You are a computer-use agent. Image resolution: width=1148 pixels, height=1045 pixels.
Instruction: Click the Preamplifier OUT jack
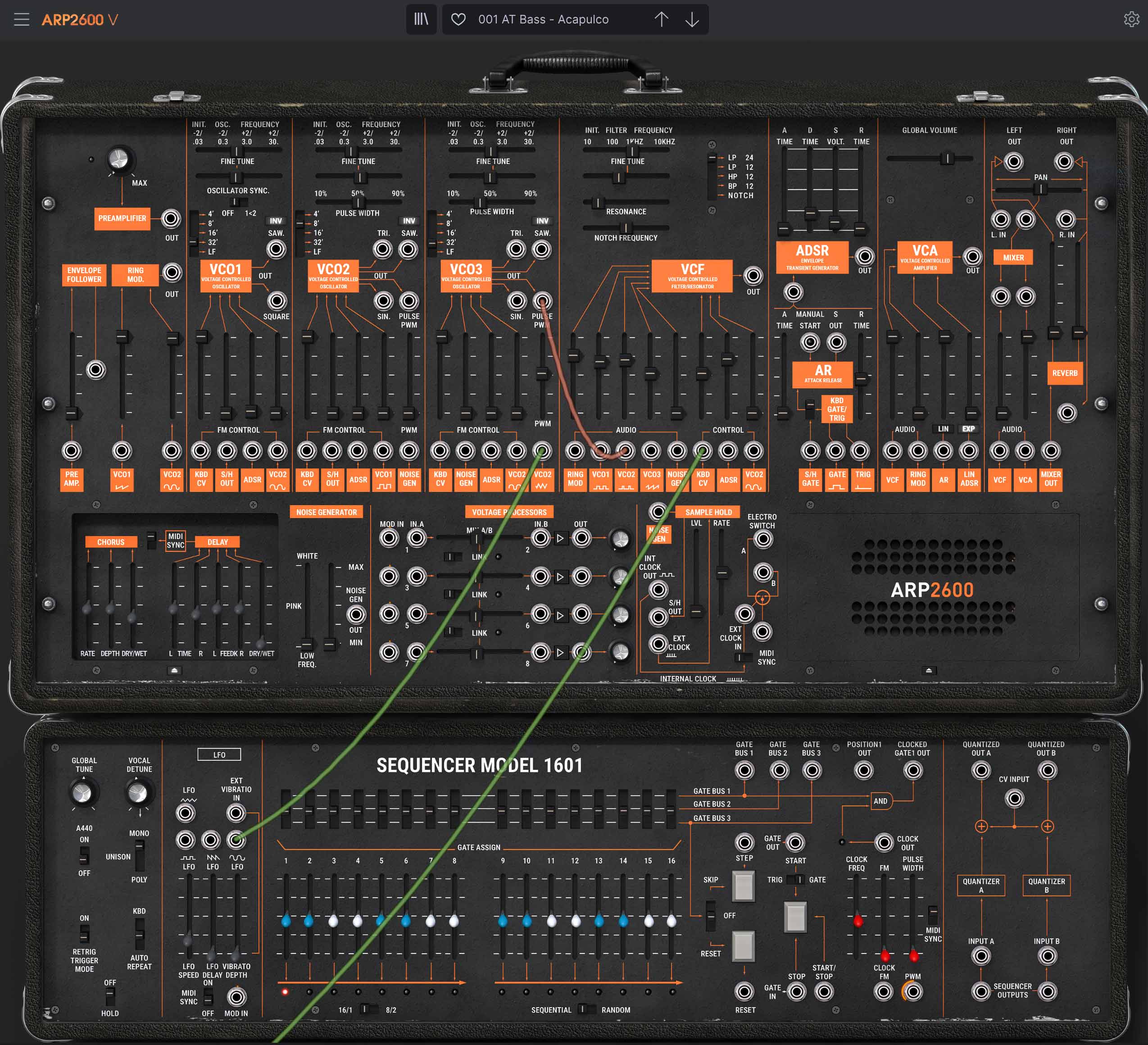(172, 218)
